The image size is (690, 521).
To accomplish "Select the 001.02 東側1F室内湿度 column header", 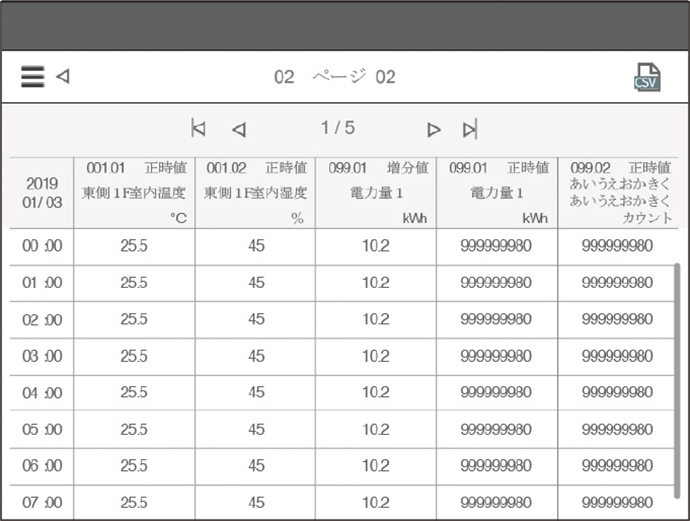I will coord(255,193).
